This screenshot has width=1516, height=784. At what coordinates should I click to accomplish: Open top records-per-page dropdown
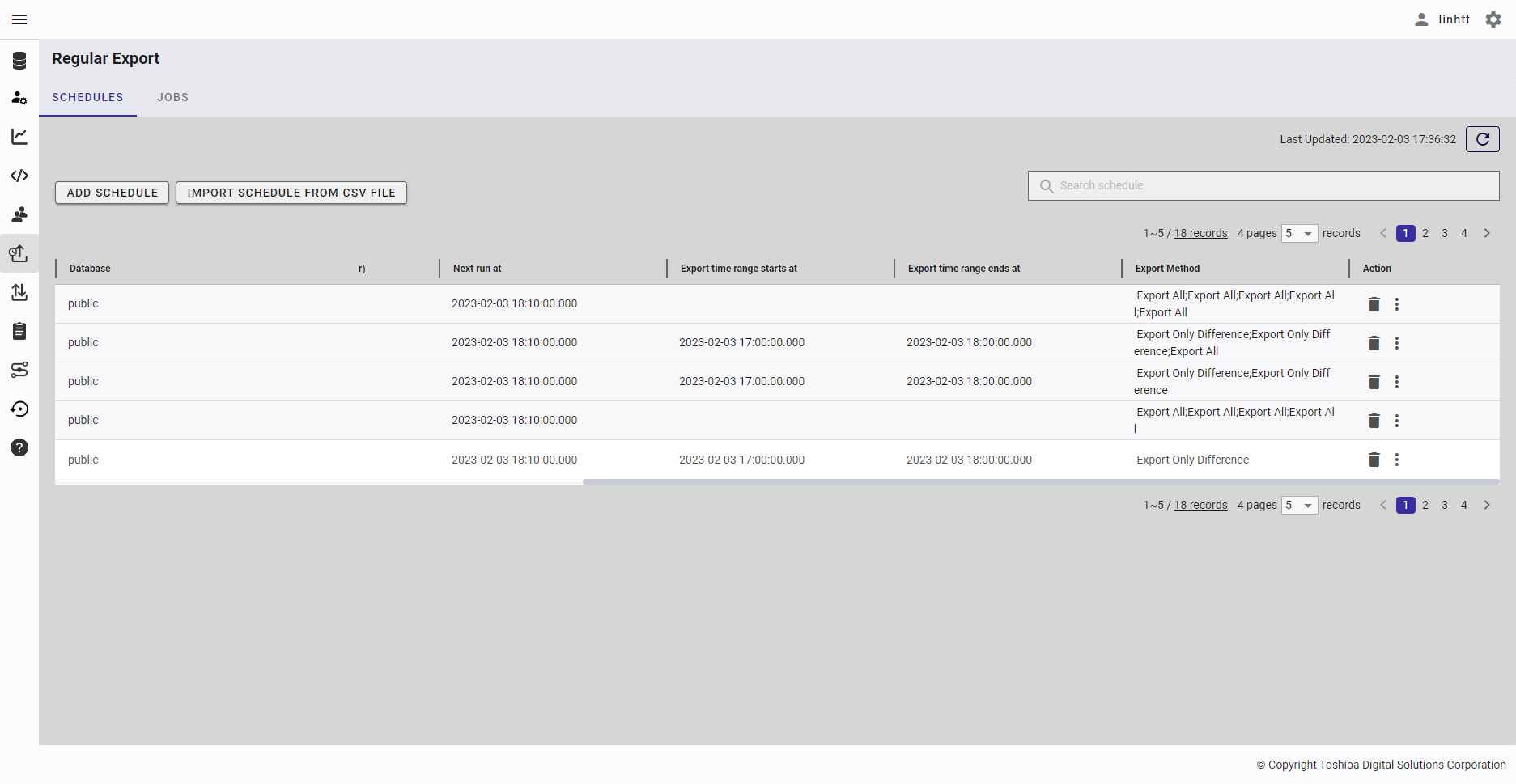[x=1300, y=233]
